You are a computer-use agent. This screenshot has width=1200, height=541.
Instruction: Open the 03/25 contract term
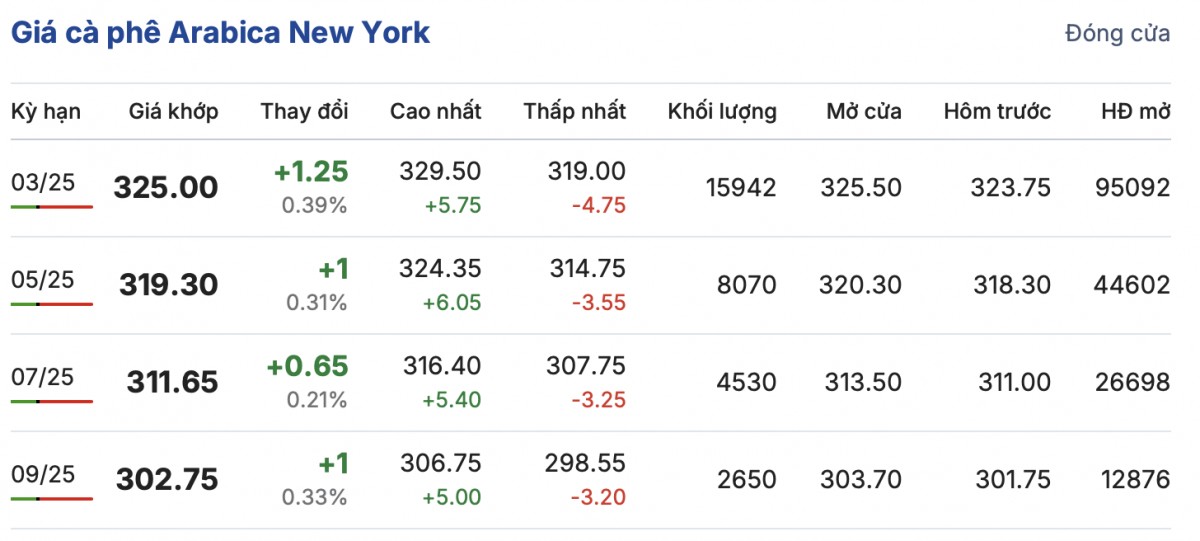pos(43,182)
